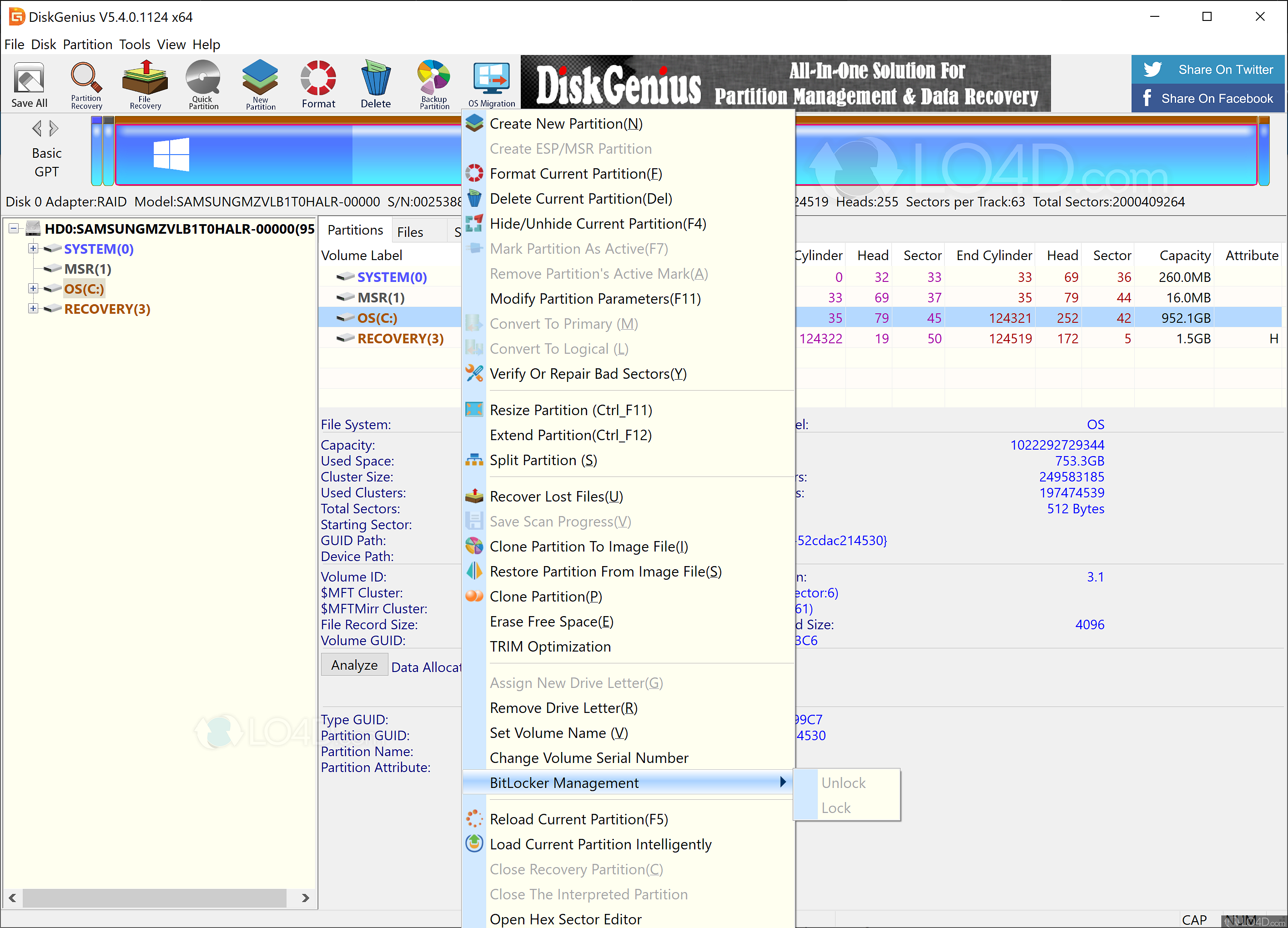Click the Clone Partition orange spheres icon

pyautogui.click(x=474, y=595)
